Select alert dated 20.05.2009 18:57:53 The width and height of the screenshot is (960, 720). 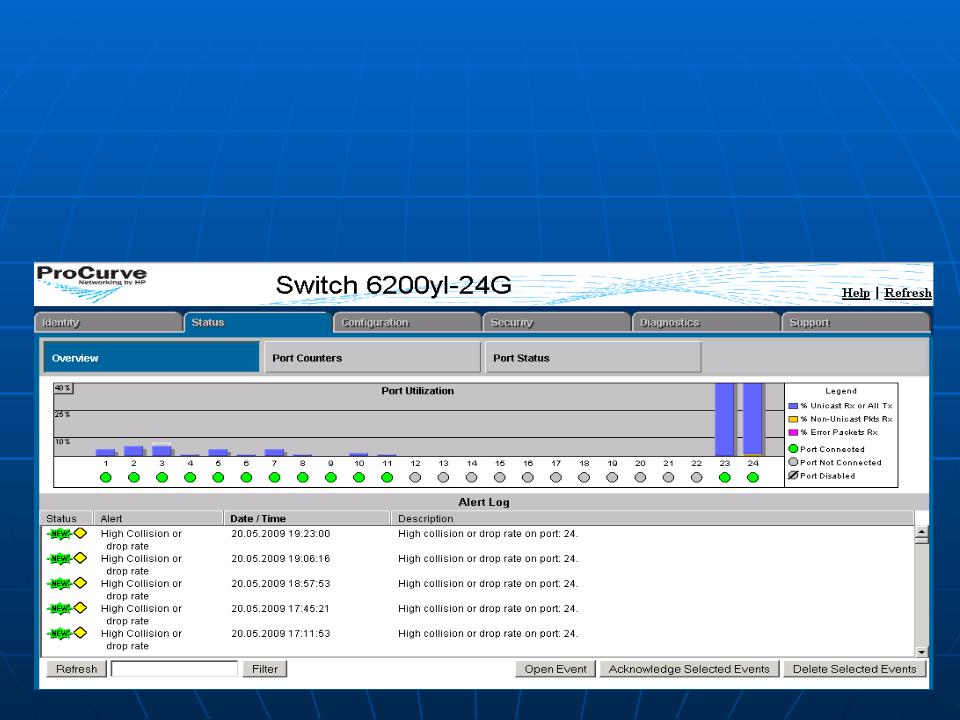[x=478, y=590]
